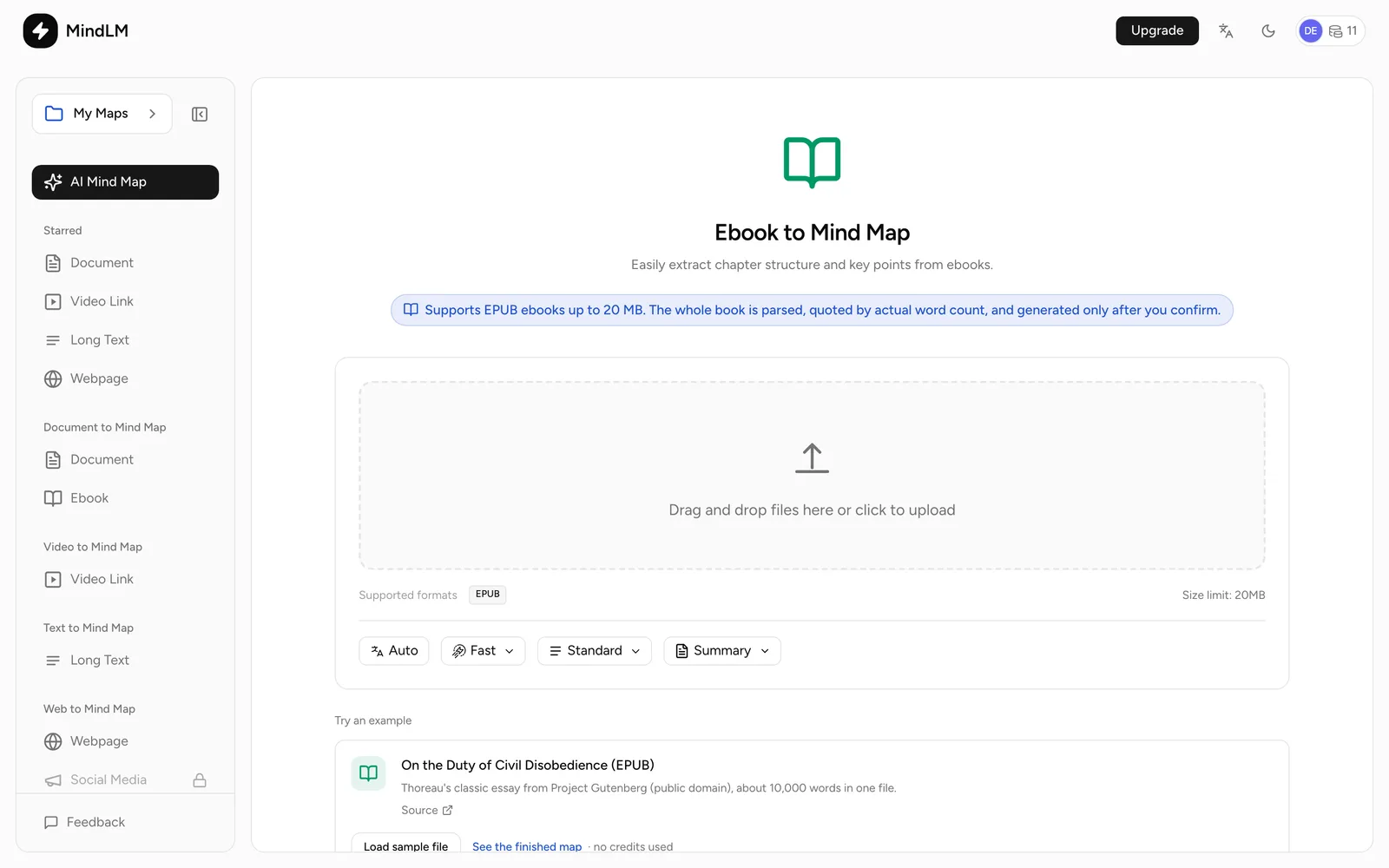The image size is (1389, 868).
Task: Toggle dark mode moon icon
Action: click(x=1268, y=30)
